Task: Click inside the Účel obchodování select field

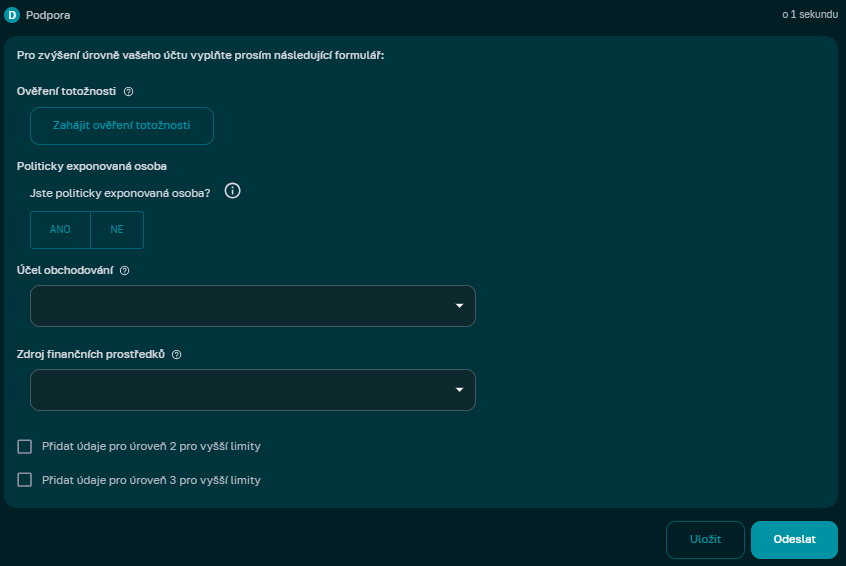Action: (240, 306)
